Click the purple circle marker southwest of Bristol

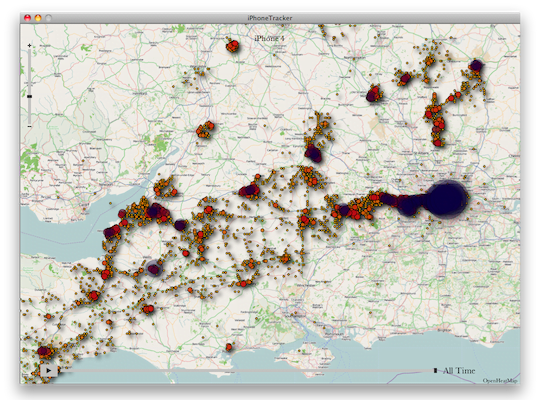click(x=153, y=269)
